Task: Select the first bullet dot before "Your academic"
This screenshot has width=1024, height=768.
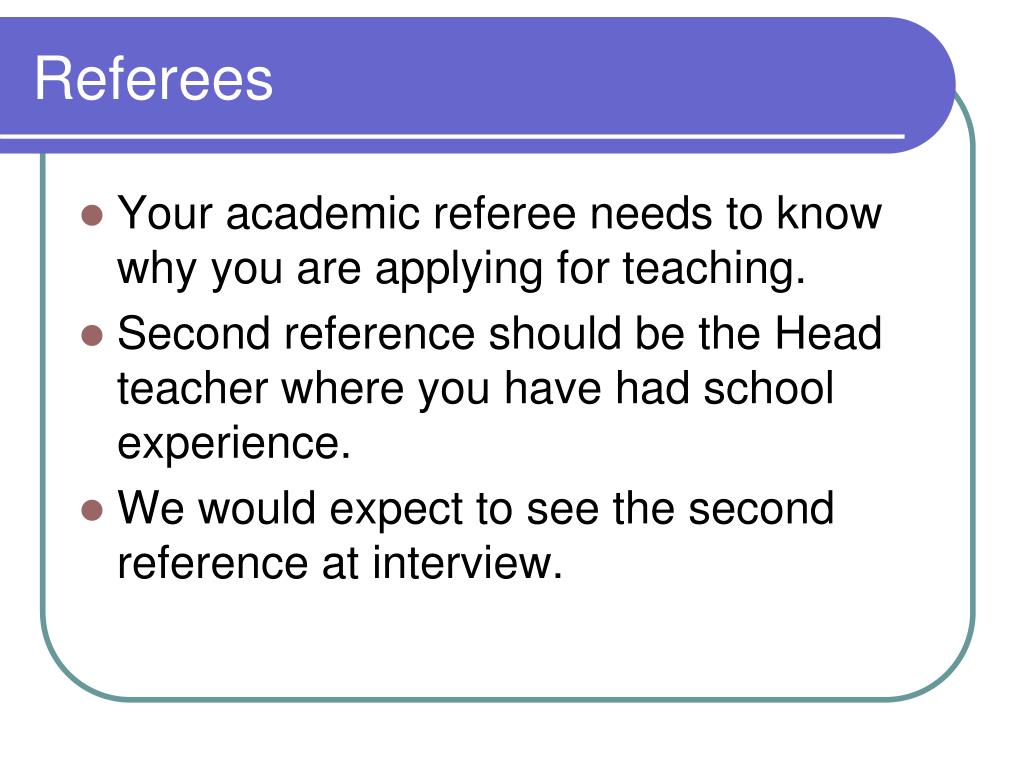Action: [93, 215]
